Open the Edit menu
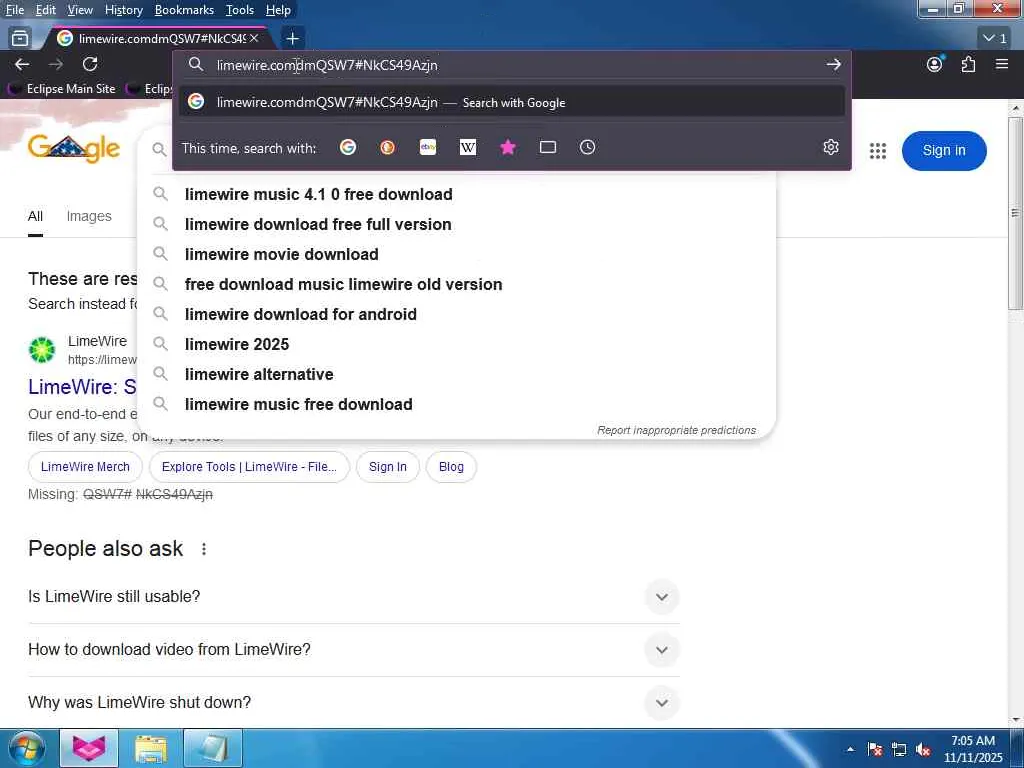The image size is (1024, 768). coord(46,10)
